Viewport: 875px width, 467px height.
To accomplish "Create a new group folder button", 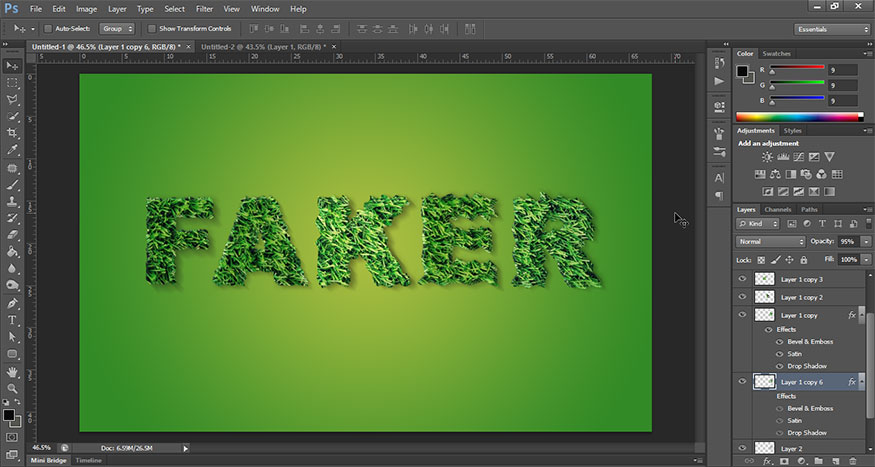I will (x=818, y=461).
